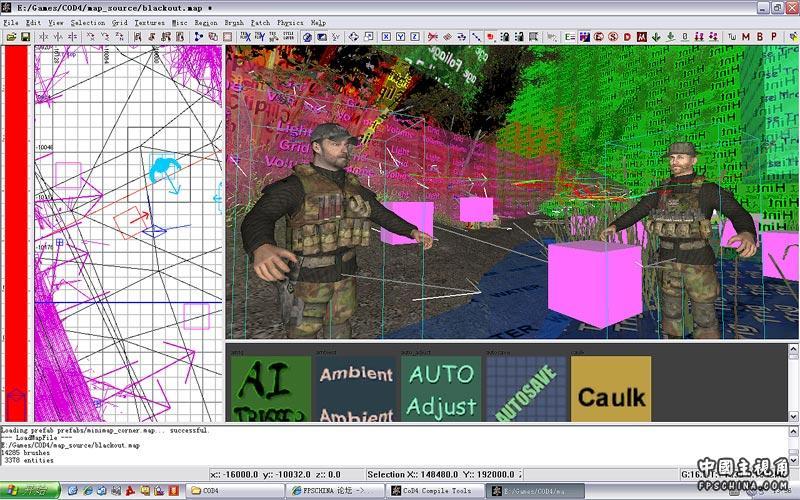Toggle the Tw toolbar button

tap(732, 37)
